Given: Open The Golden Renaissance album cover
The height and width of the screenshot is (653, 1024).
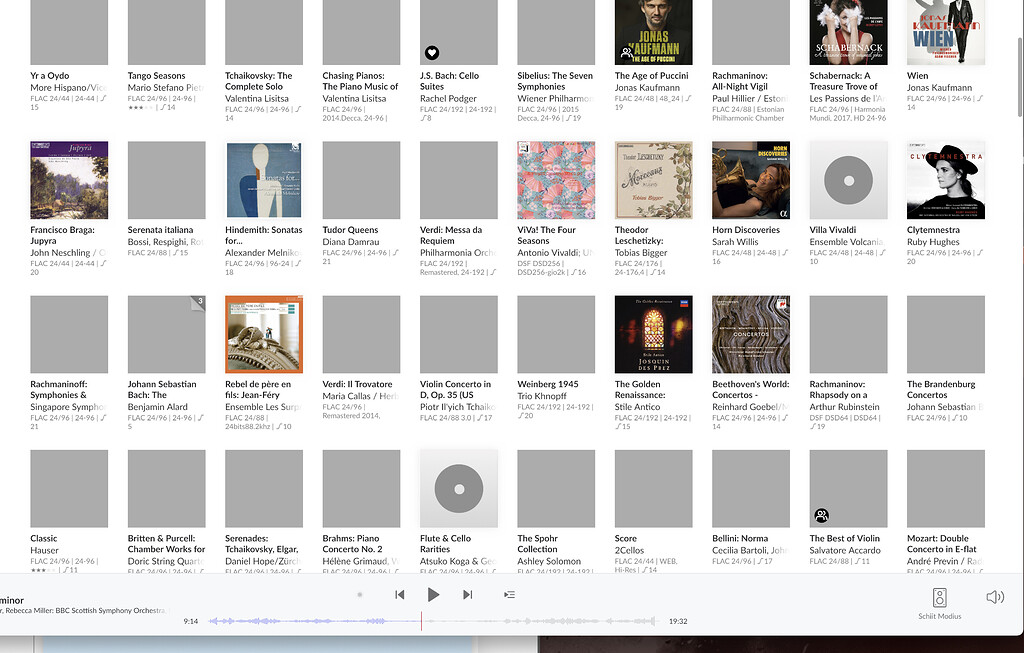Looking at the screenshot, I should [653, 333].
